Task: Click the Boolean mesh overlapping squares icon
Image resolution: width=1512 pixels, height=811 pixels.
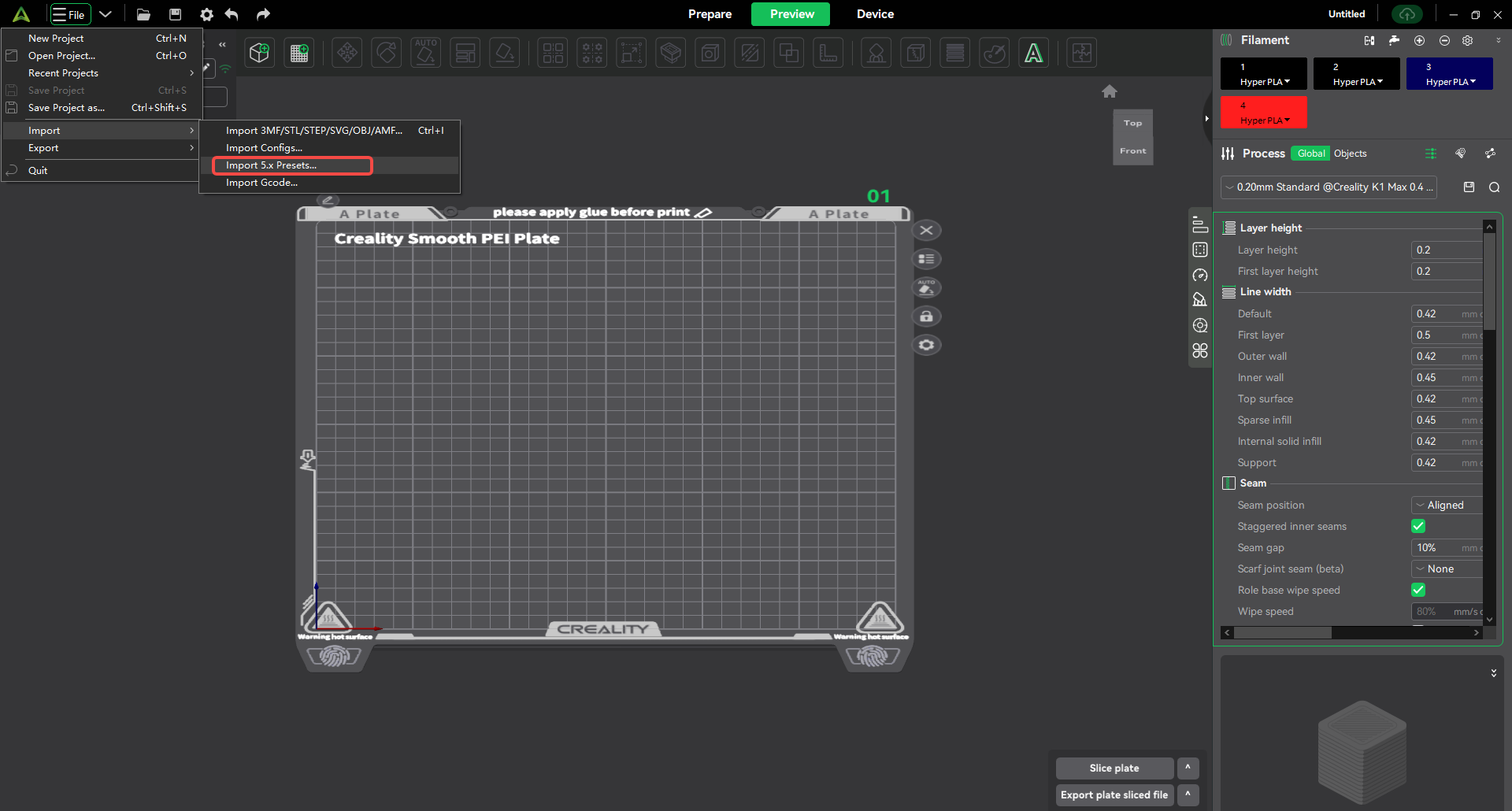Action: [789, 53]
